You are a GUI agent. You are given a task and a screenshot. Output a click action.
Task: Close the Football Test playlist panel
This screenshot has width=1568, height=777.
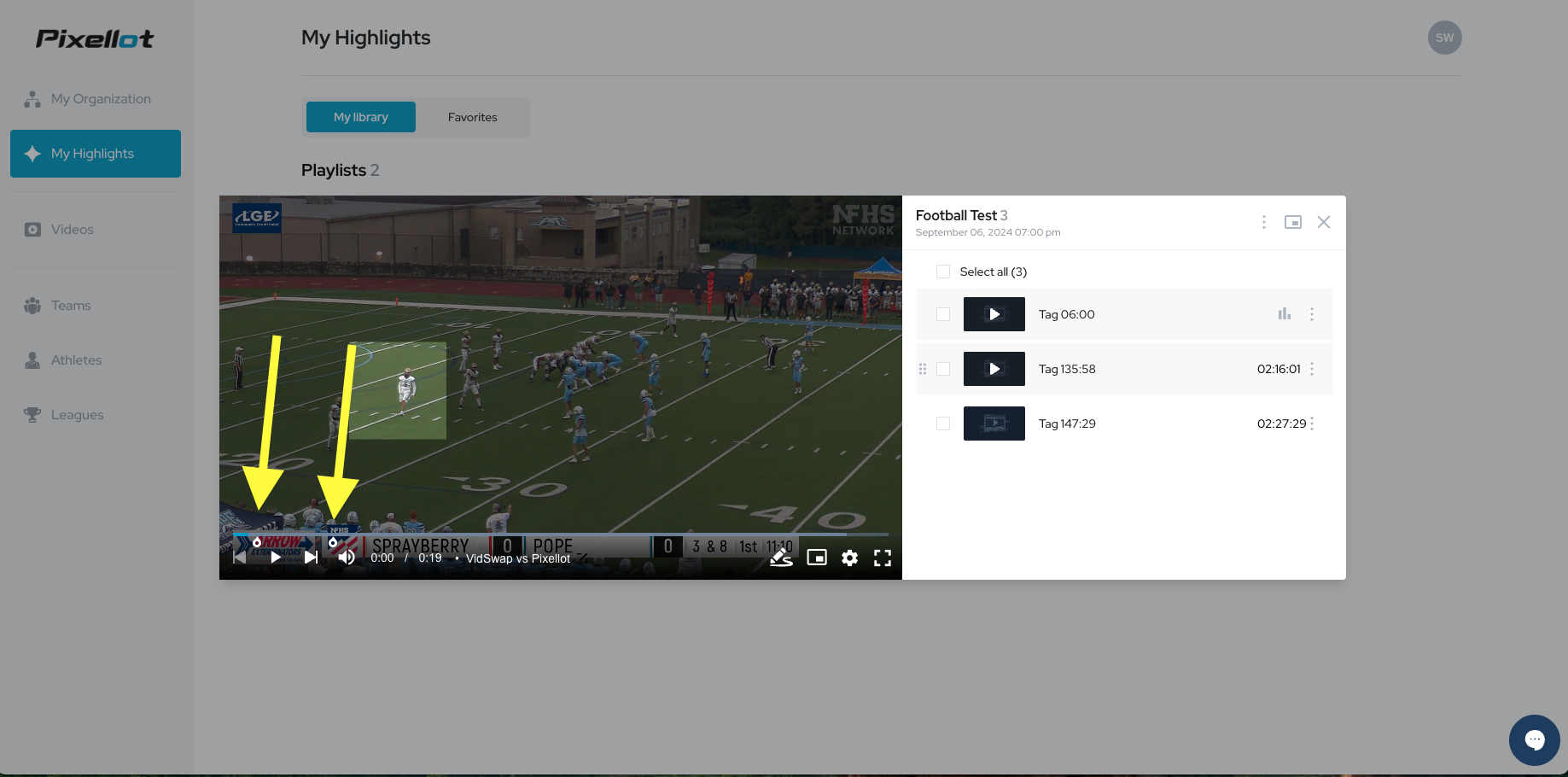1324,222
